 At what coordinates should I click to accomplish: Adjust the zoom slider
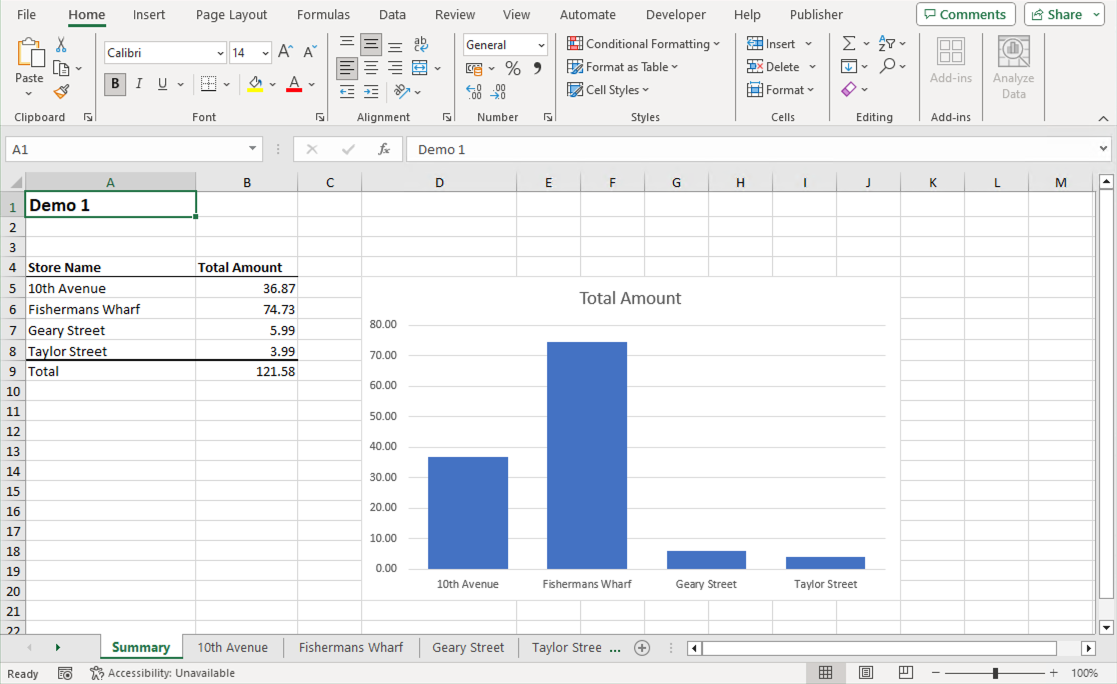pyautogui.click(x=995, y=673)
